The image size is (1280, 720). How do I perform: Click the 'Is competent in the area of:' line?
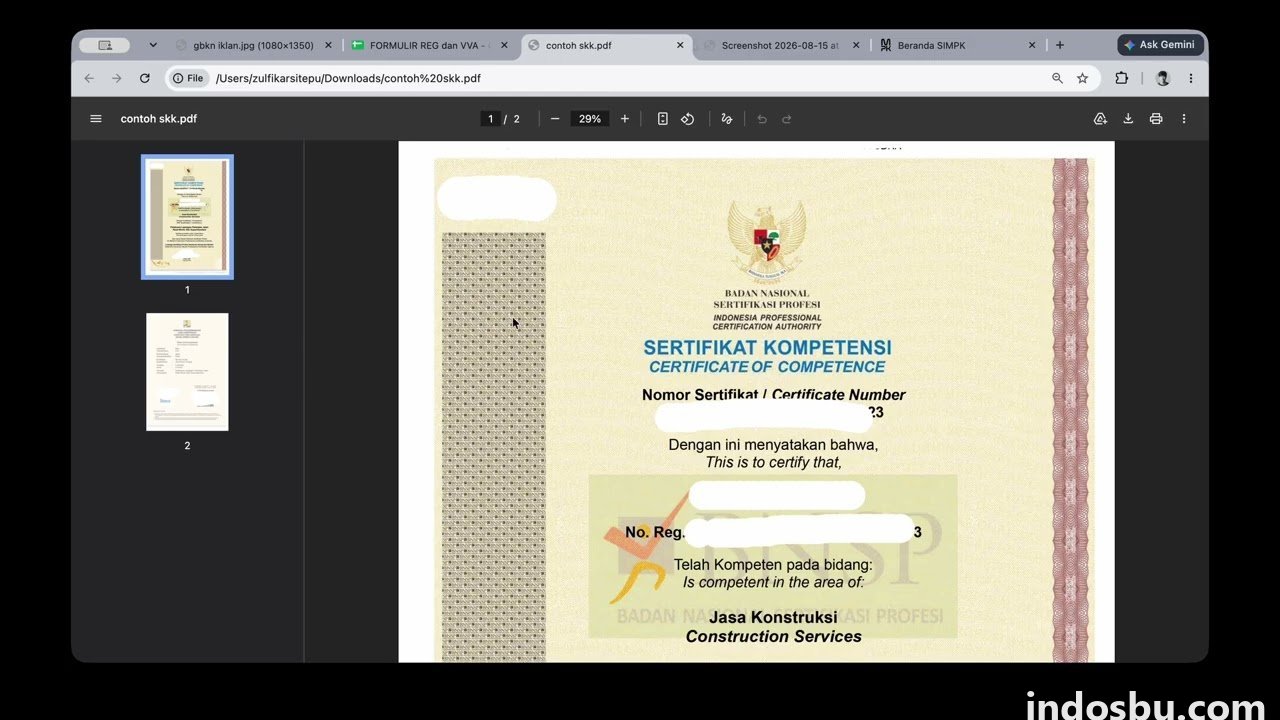coord(773,582)
